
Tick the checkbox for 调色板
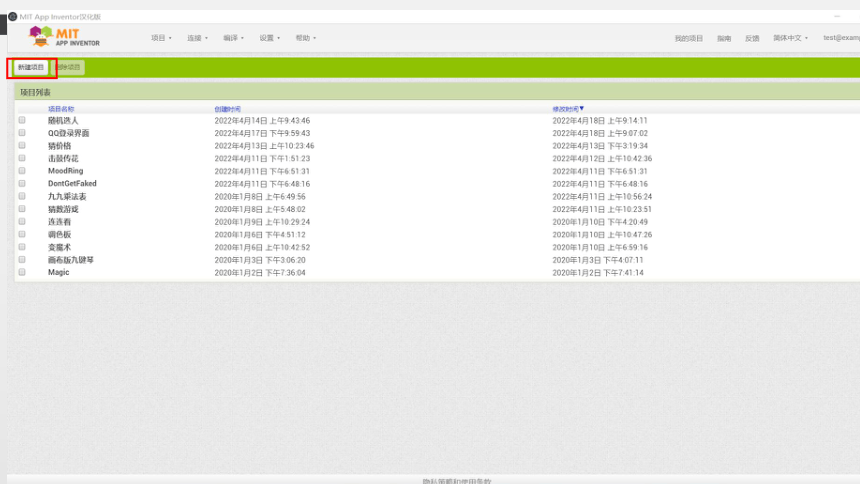(x=22, y=234)
